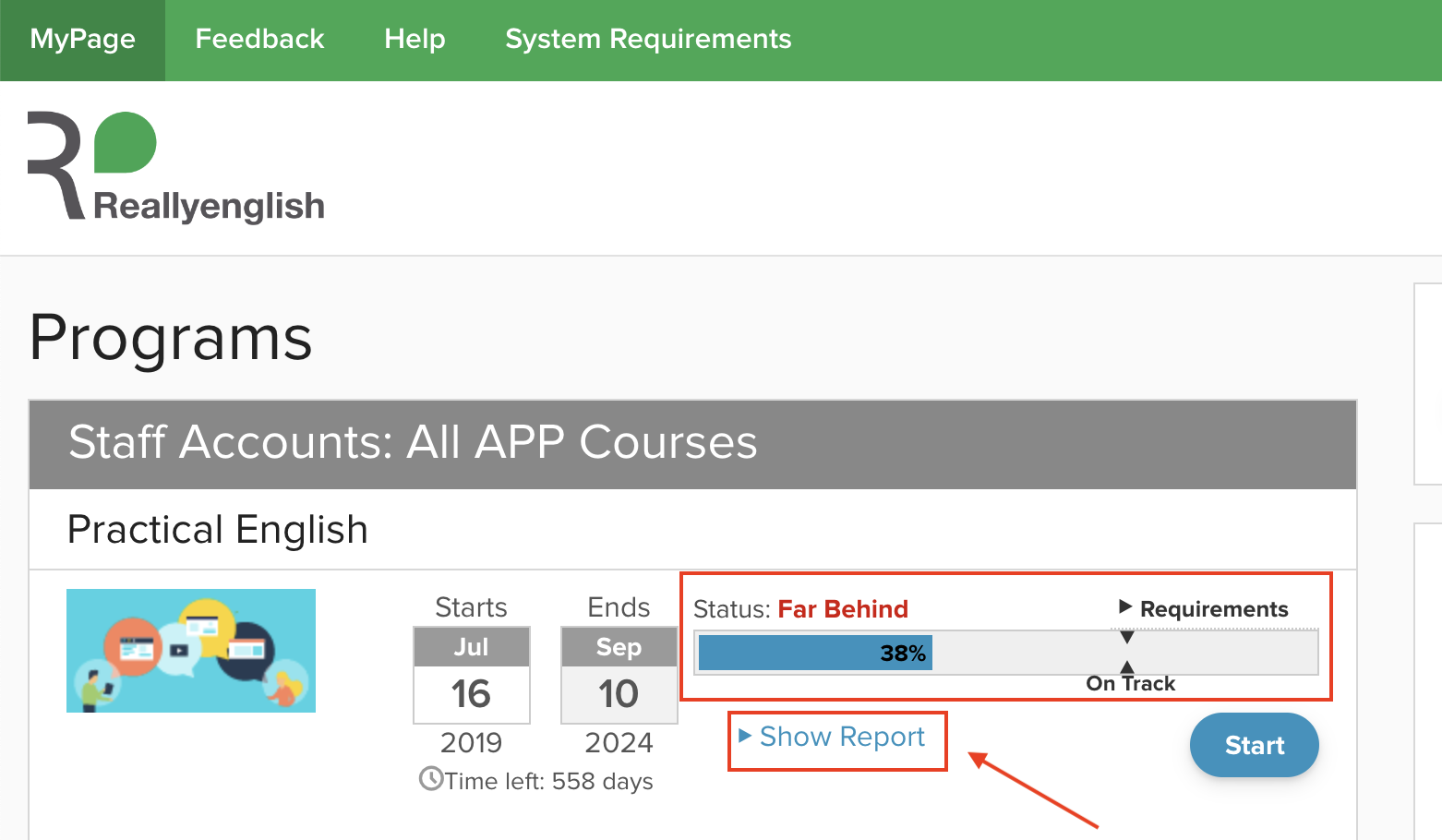The height and width of the screenshot is (840, 1442).
Task: Open the Feedback menu item
Action: (x=259, y=39)
